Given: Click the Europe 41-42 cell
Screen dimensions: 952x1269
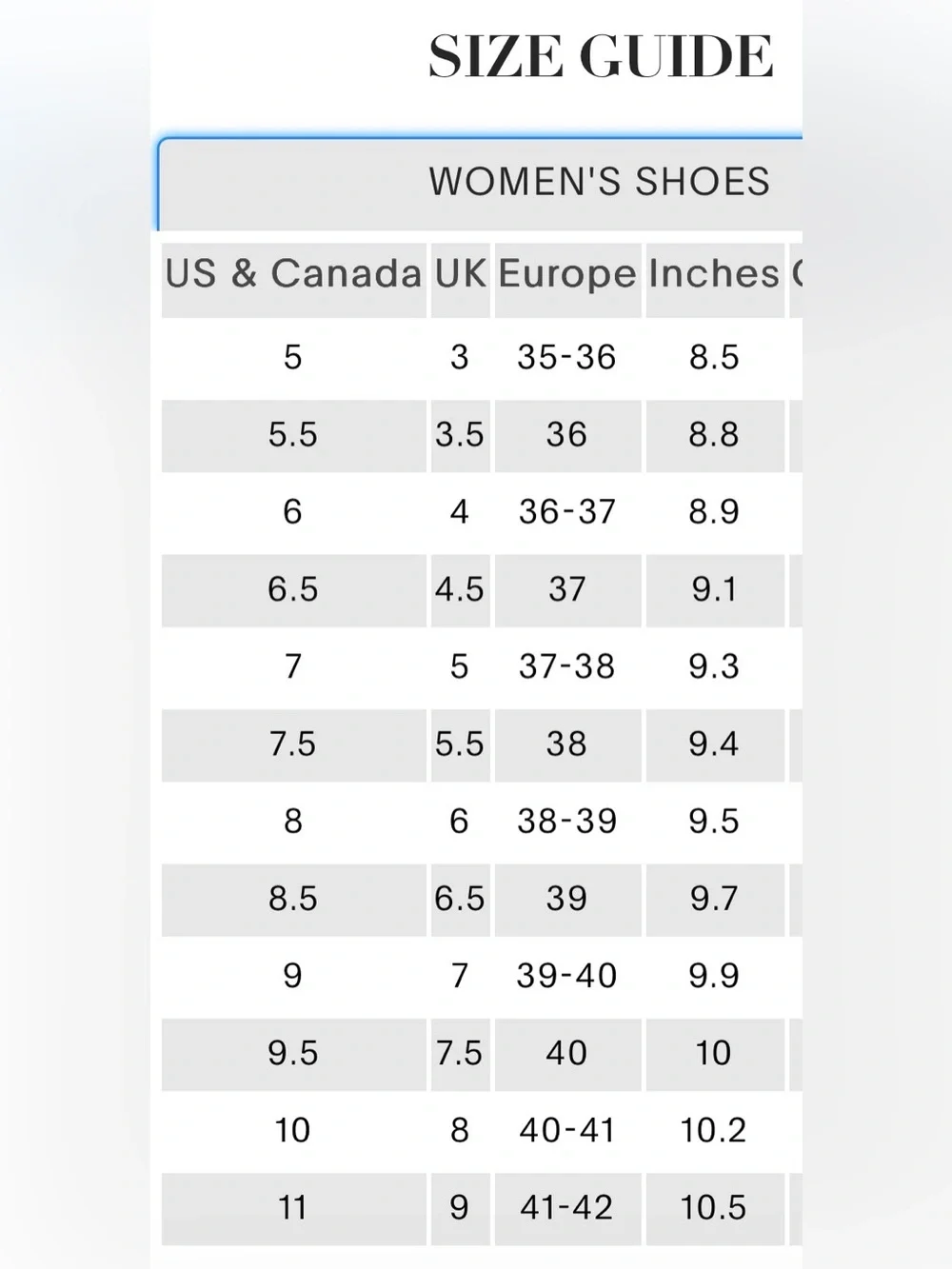Looking at the screenshot, I should 567,1208.
